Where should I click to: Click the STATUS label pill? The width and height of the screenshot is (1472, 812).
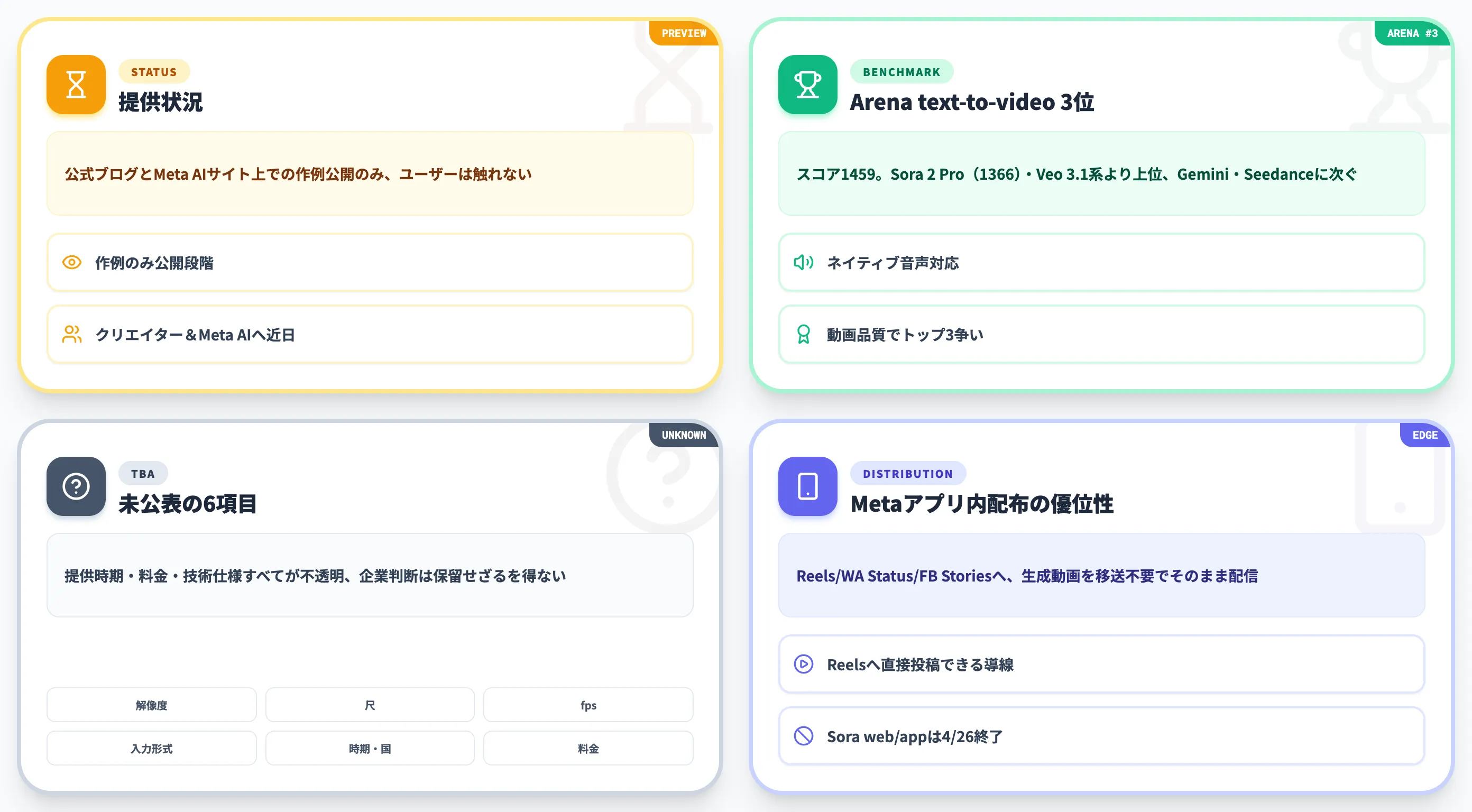154,72
